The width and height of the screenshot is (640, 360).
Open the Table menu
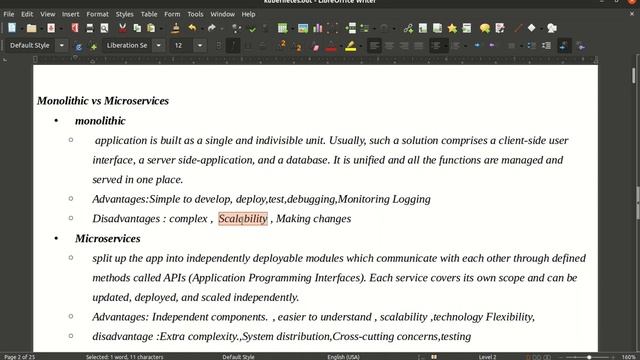click(x=149, y=14)
